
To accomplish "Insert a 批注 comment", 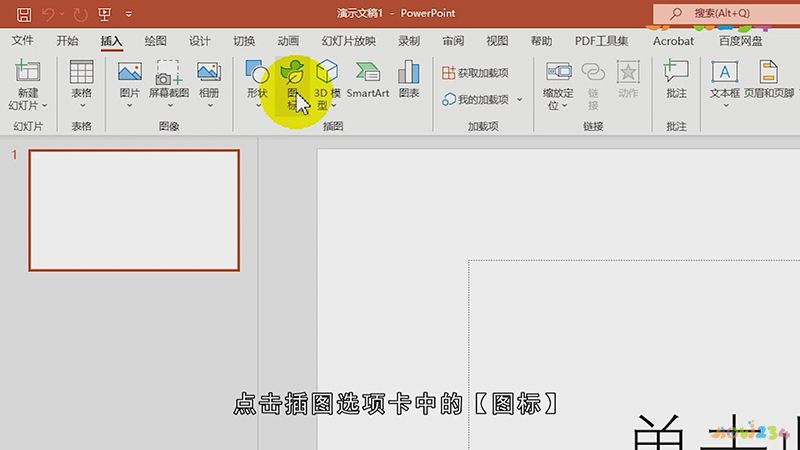I will pos(677,79).
